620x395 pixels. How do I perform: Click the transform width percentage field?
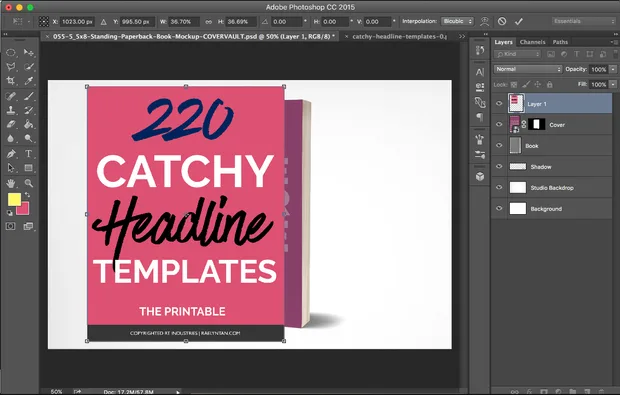183,22
